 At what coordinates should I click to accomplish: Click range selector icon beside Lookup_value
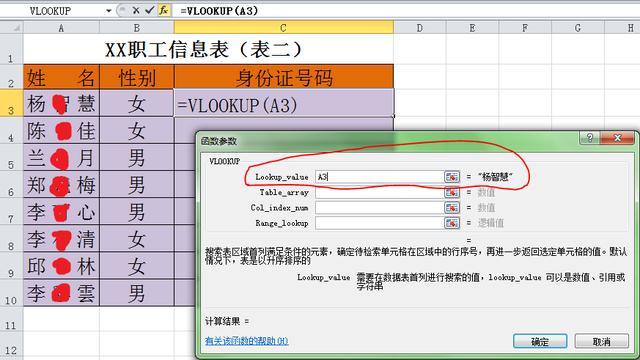pos(452,177)
